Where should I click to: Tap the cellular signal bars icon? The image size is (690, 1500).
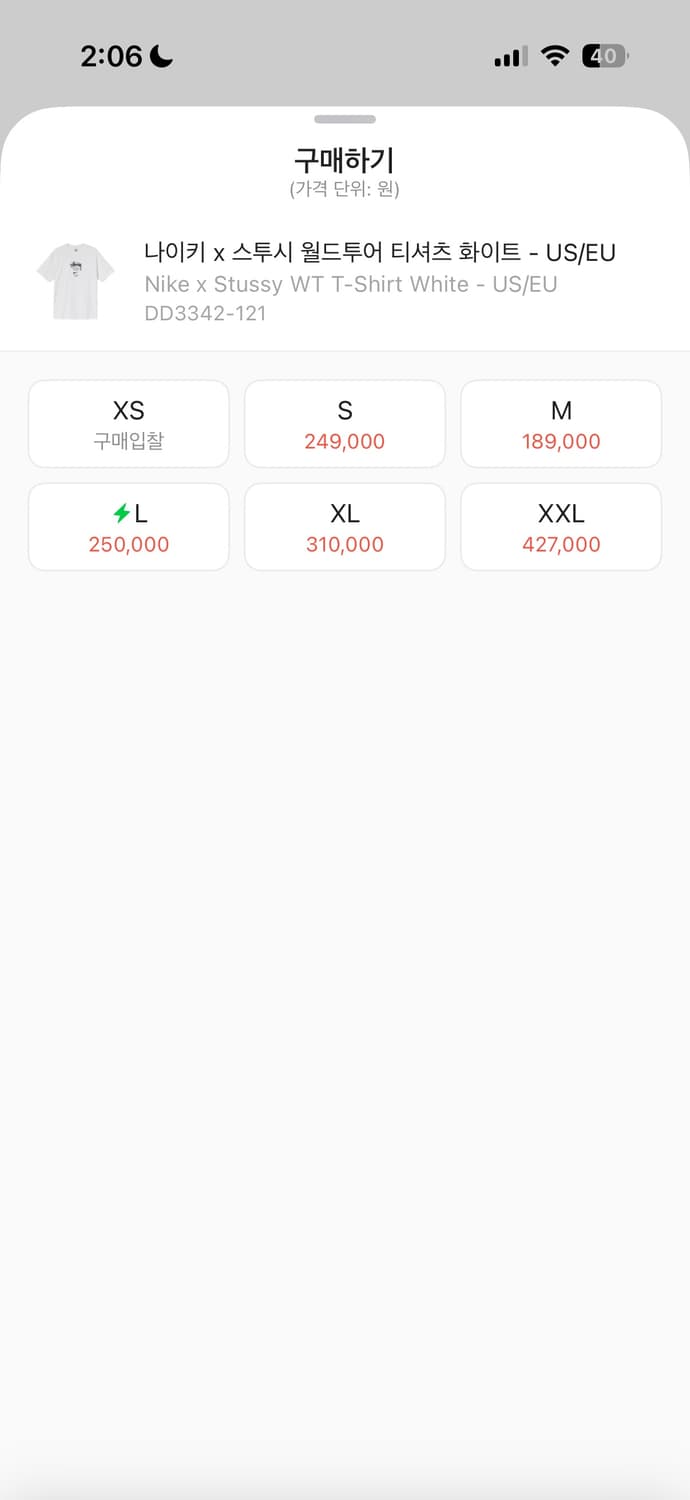510,57
